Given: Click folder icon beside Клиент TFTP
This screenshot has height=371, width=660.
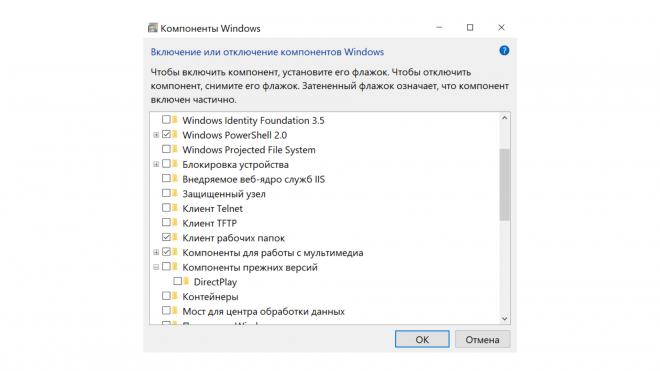Looking at the screenshot, I should (x=175, y=223).
